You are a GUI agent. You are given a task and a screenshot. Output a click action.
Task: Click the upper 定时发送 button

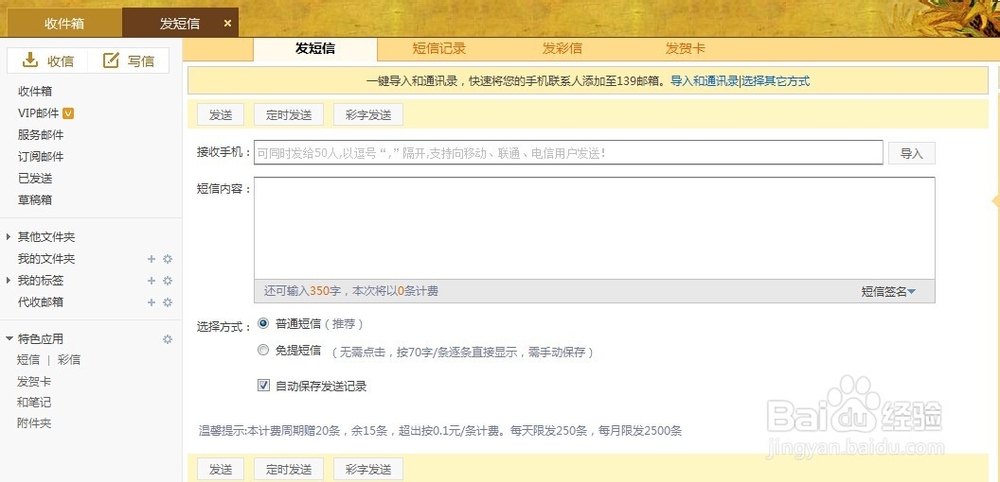tap(289, 115)
